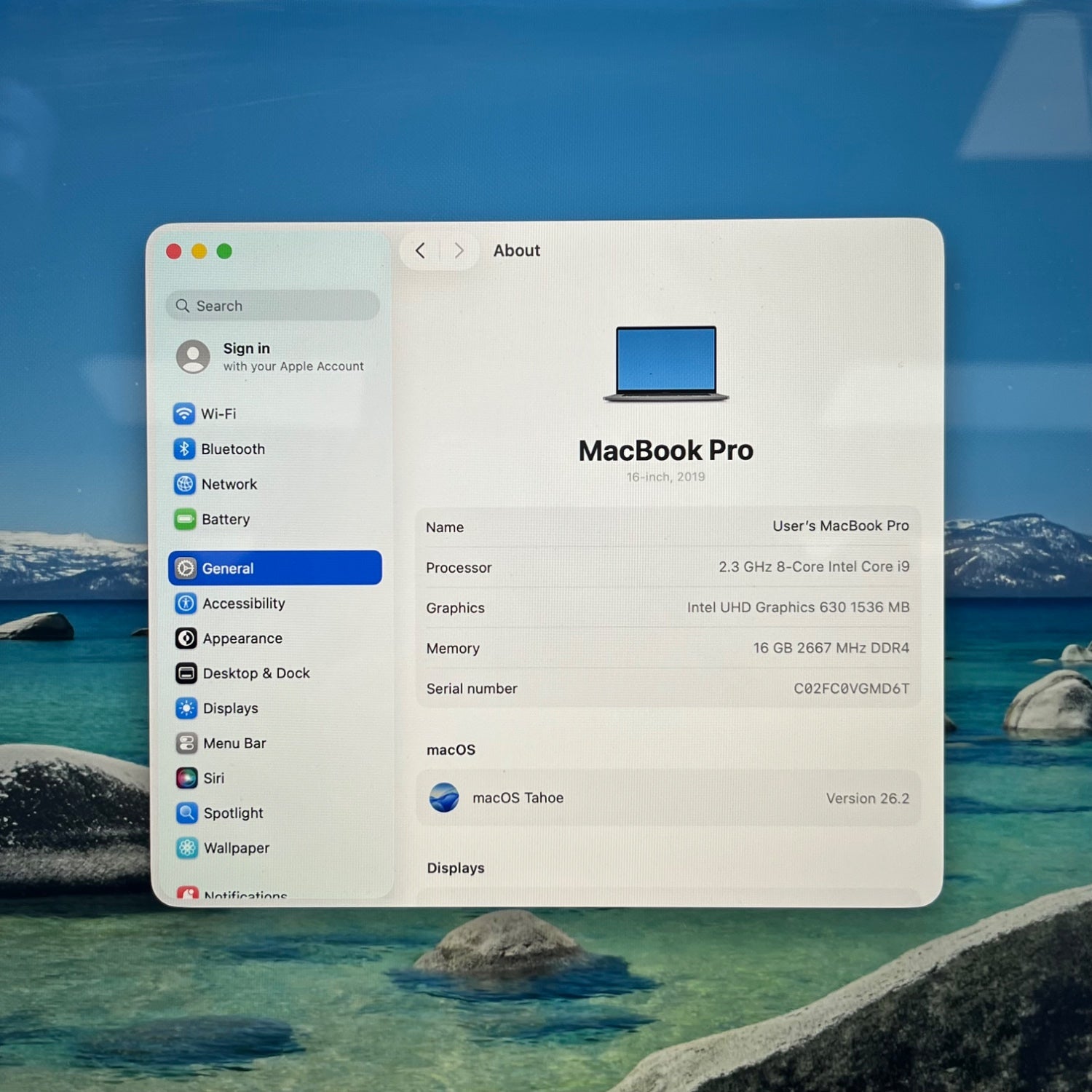
Task: Click the "Memory" row label
Action: (x=453, y=649)
